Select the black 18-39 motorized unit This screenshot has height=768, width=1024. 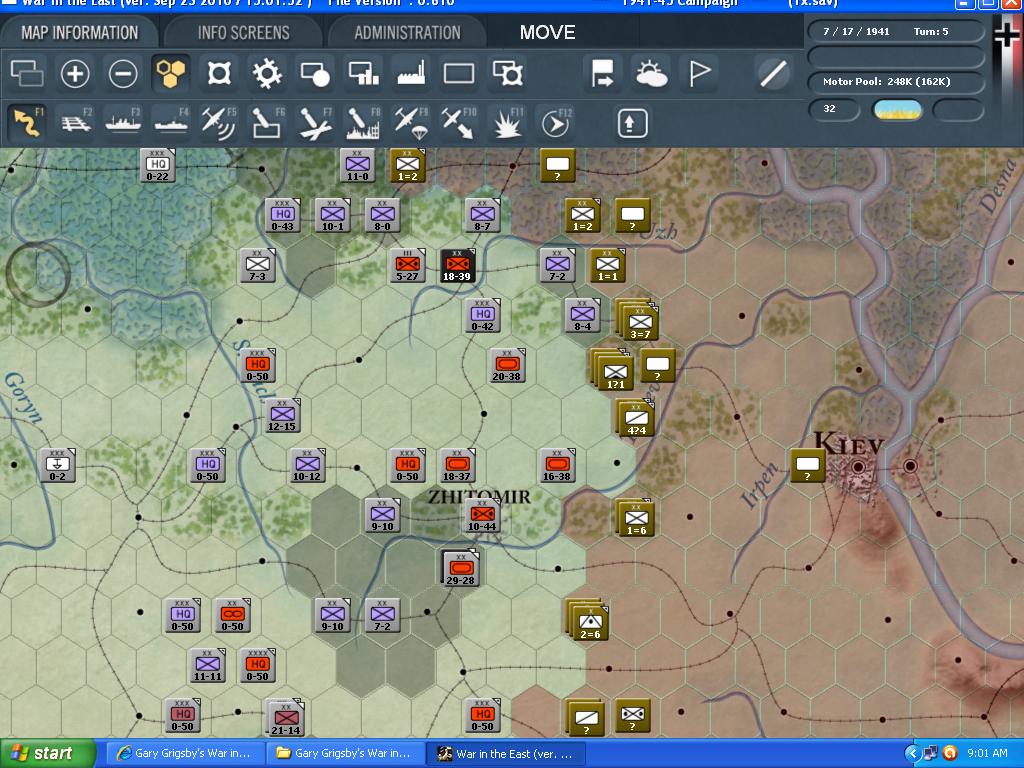[457, 265]
